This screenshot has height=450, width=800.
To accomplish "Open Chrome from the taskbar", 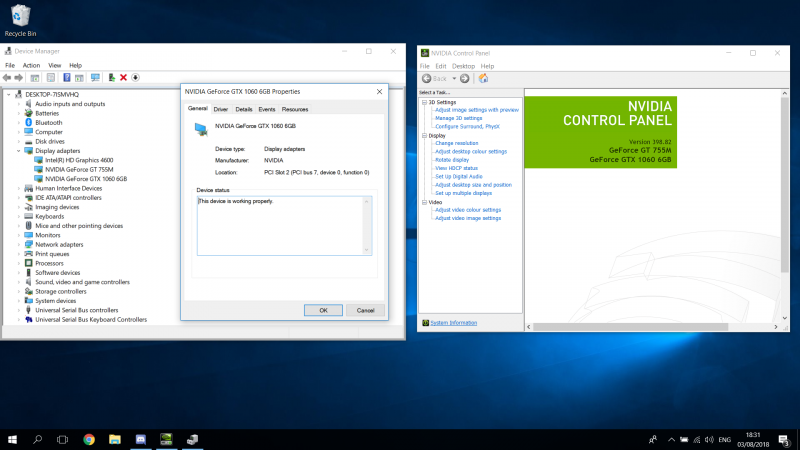I will 89,438.
